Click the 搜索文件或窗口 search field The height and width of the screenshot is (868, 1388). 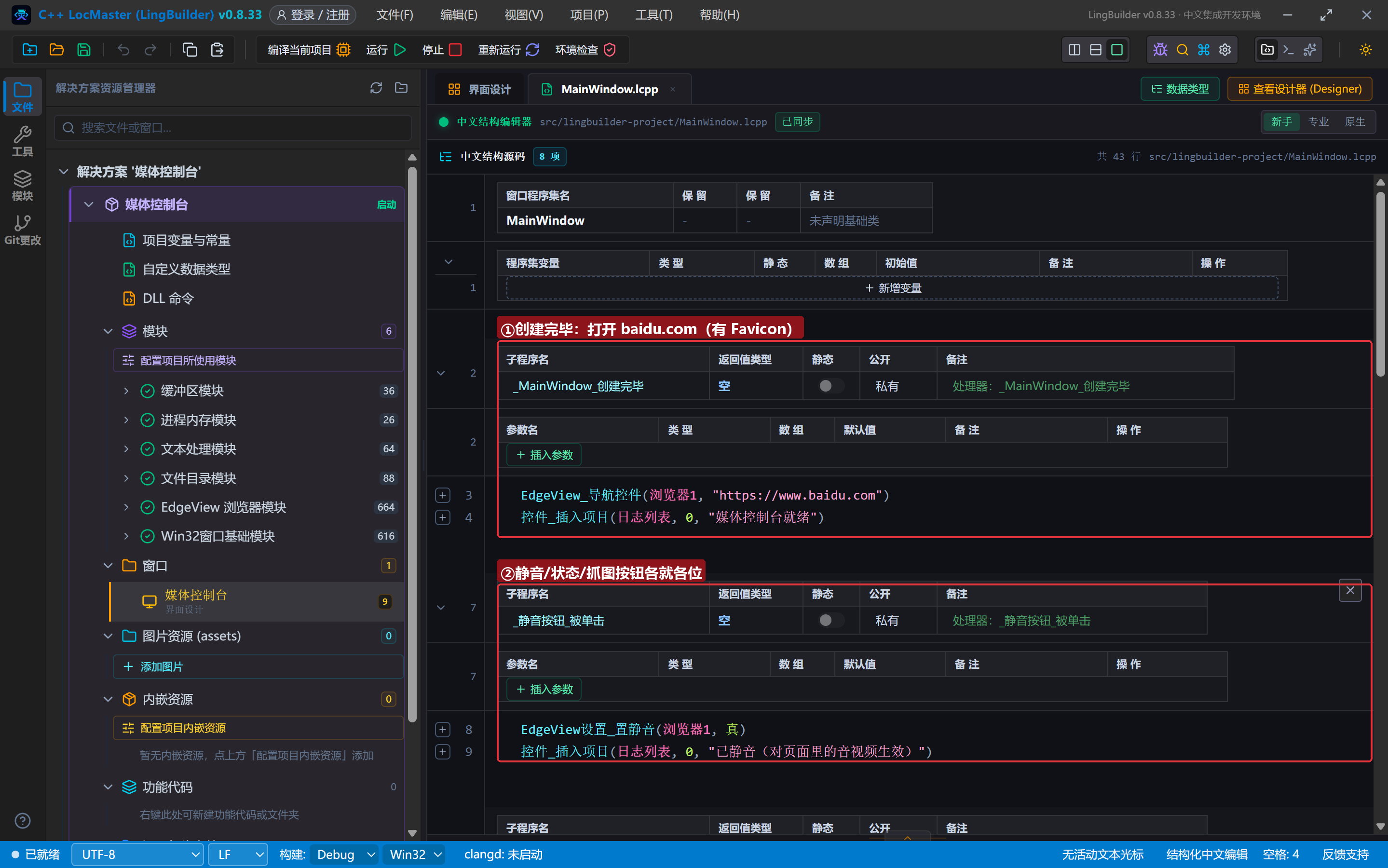pyautogui.click(x=233, y=127)
